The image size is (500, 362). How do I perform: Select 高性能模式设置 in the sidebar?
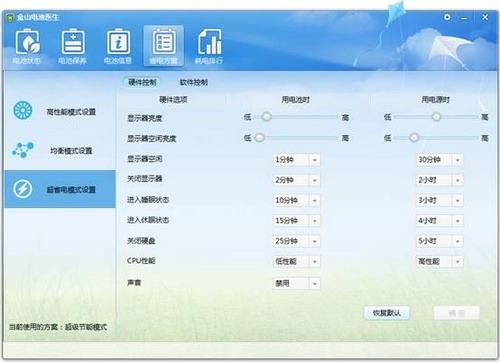tap(60, 111)
